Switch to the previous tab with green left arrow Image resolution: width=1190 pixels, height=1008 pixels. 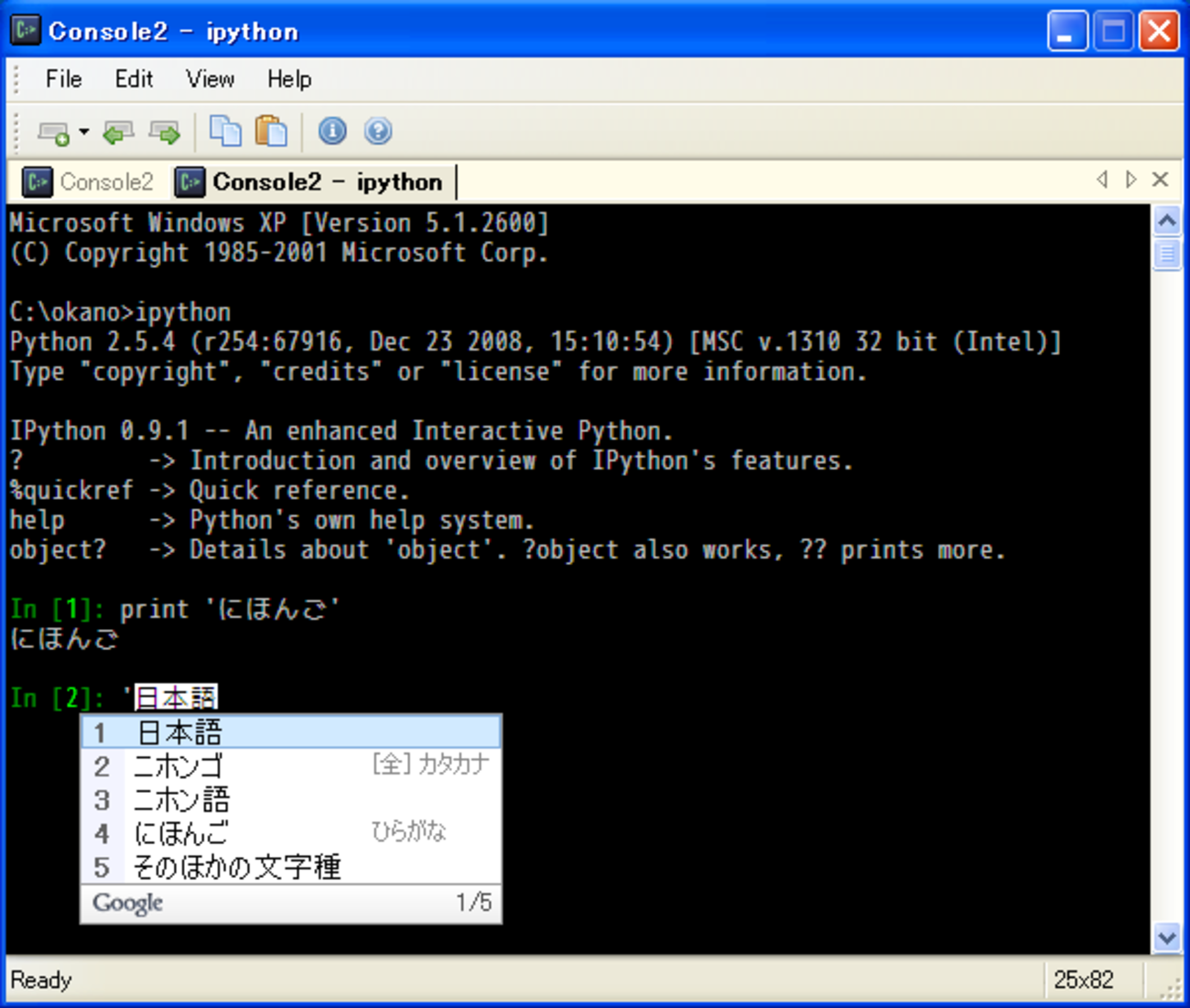118,133
